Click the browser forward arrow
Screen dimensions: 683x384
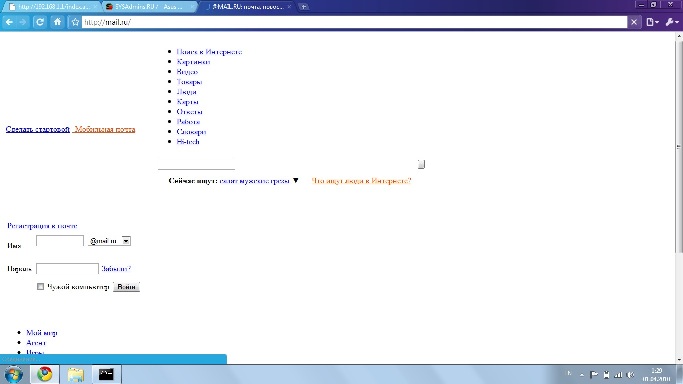click(23, 22)
